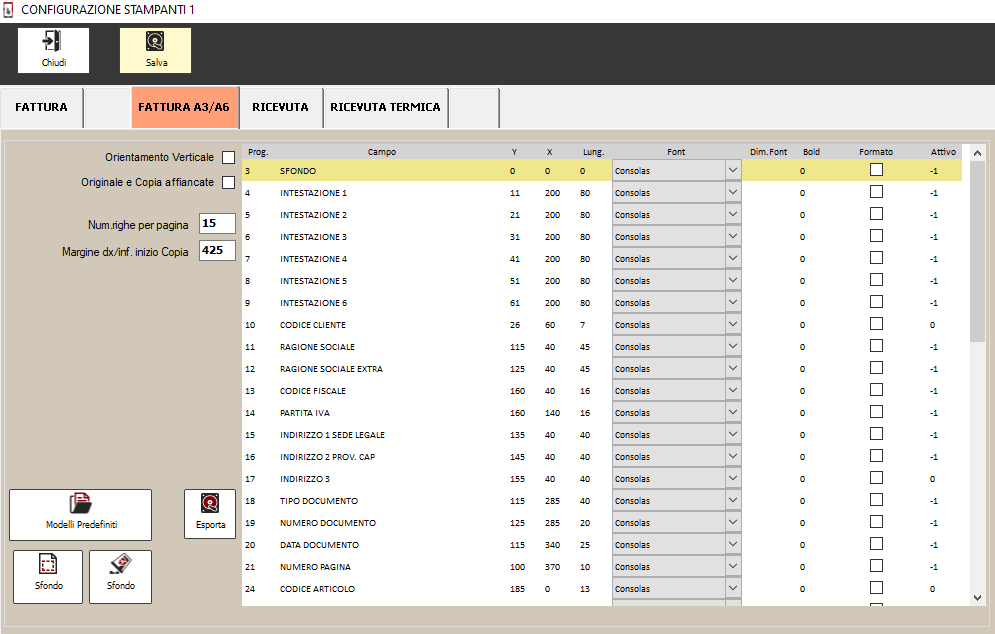Select the RICEVUTA tab

tap(280, 107)
